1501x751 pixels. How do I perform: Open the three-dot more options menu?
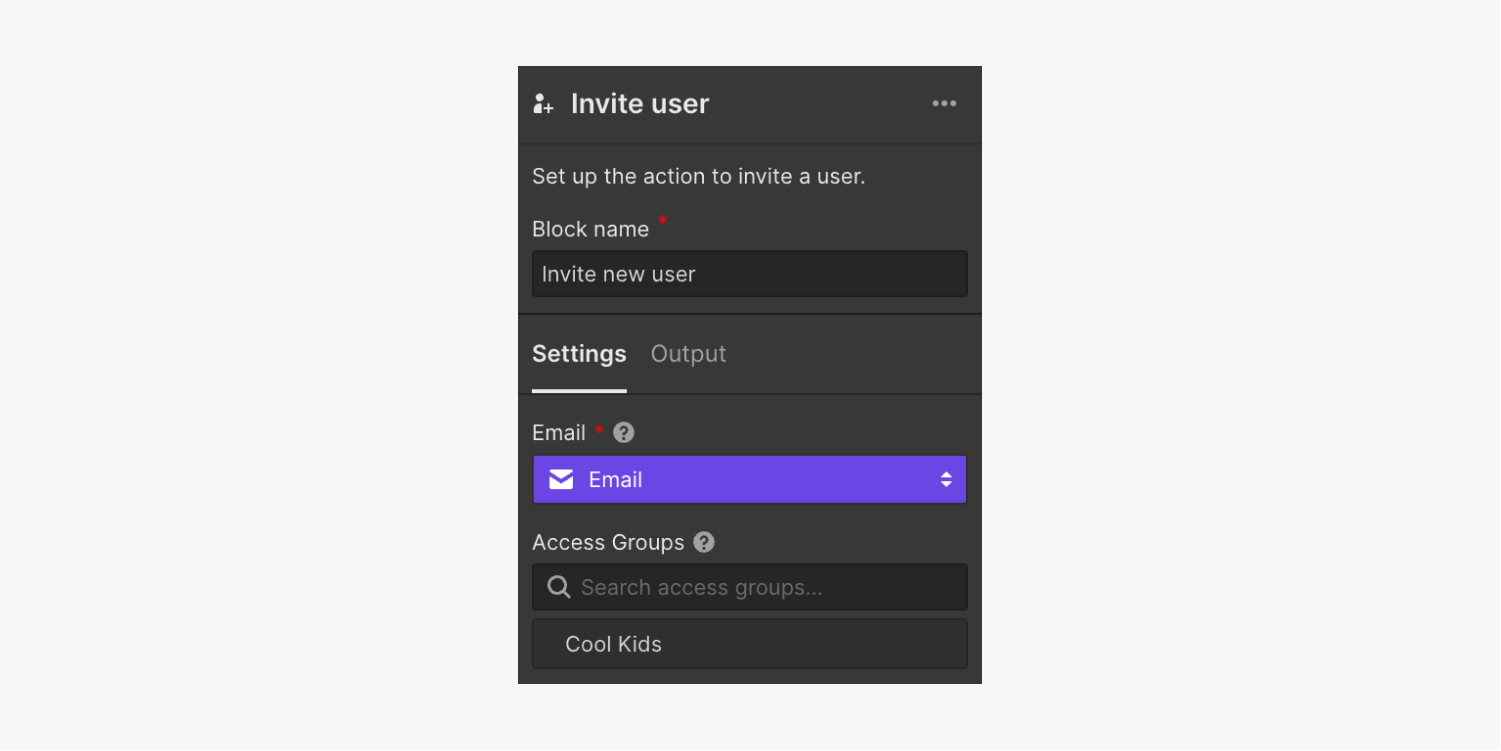pyautogui.click(x=944, y=104)
